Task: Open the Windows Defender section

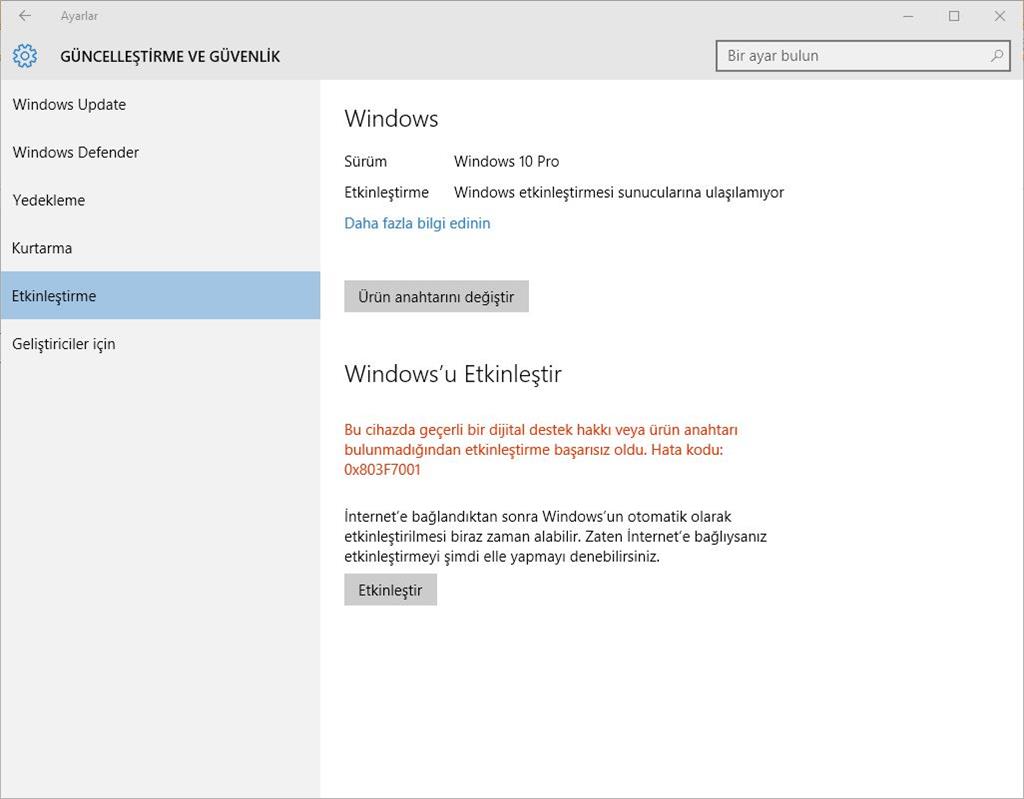Action: [76, 152]
